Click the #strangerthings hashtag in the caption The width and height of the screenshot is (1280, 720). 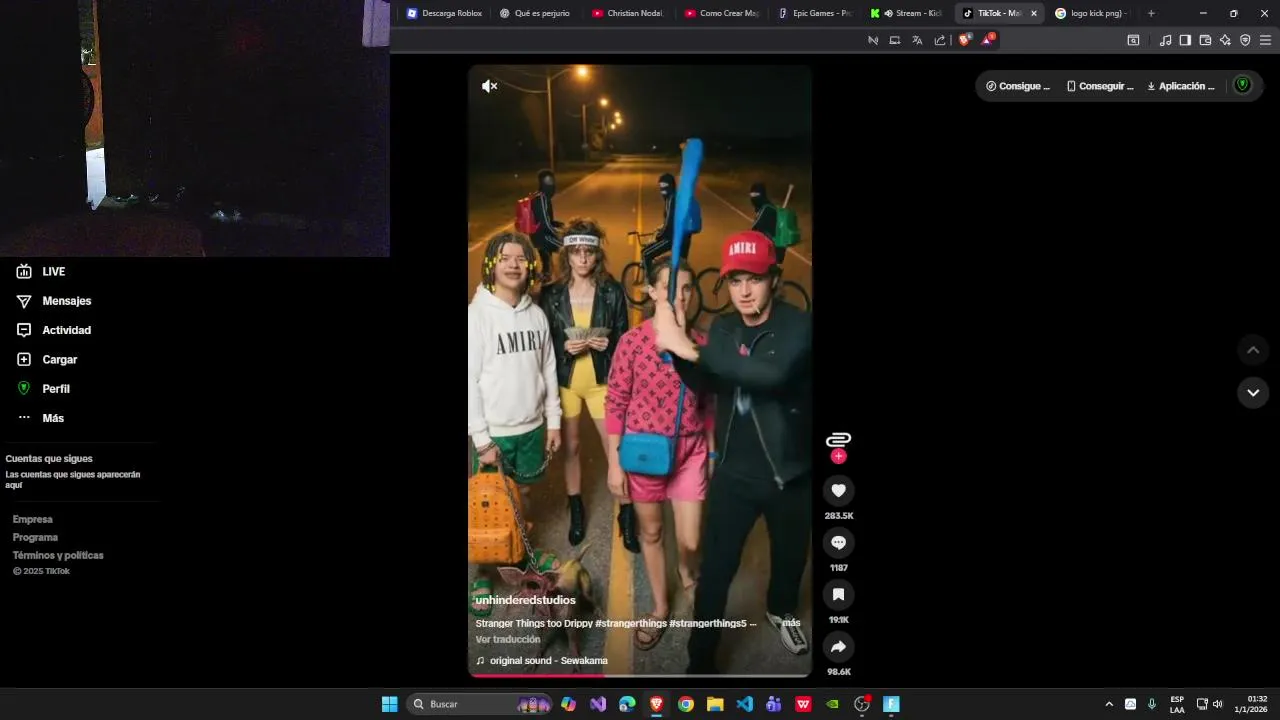(631, 623)
